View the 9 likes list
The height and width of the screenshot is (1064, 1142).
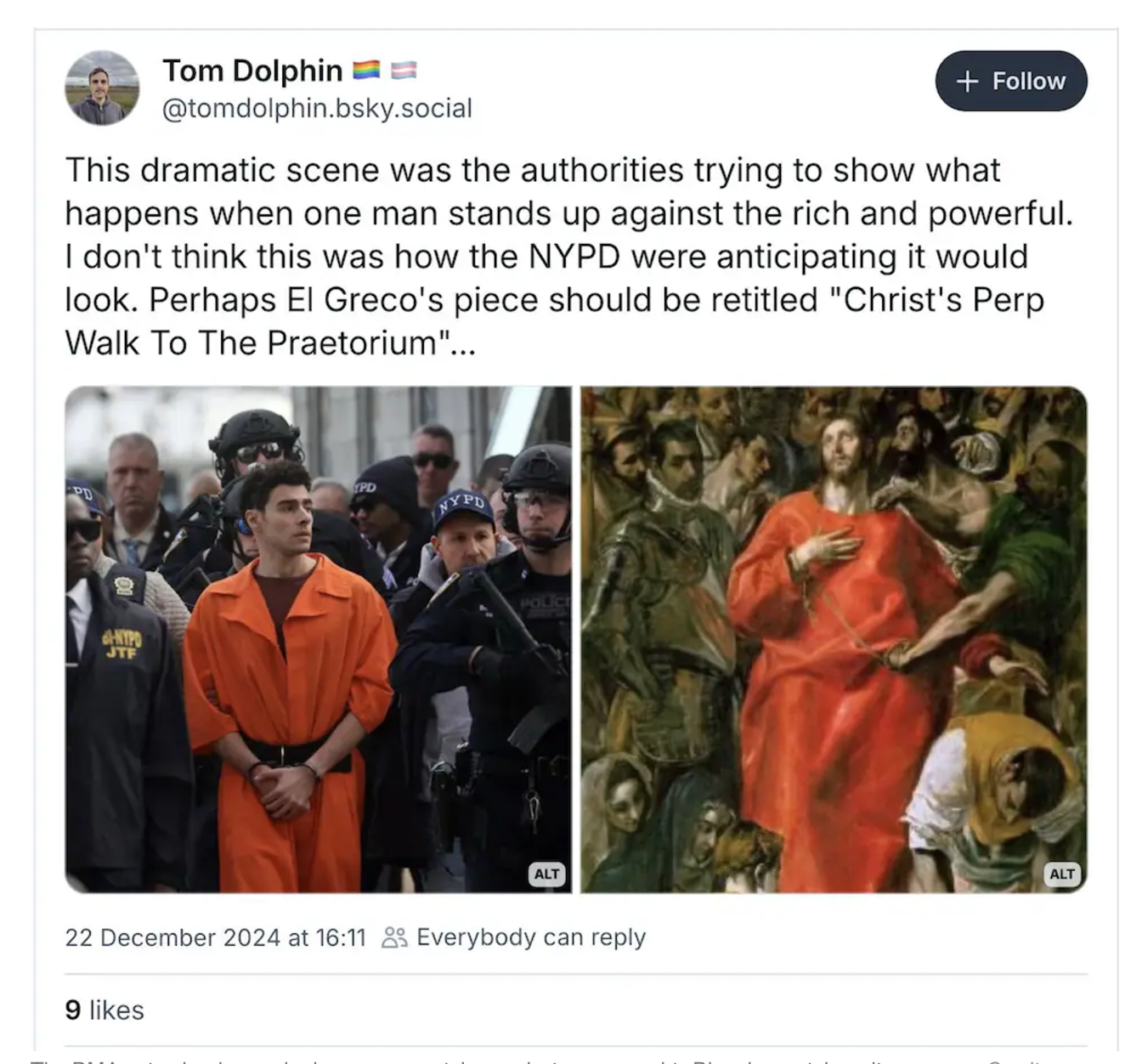[x=105, y=1010]
